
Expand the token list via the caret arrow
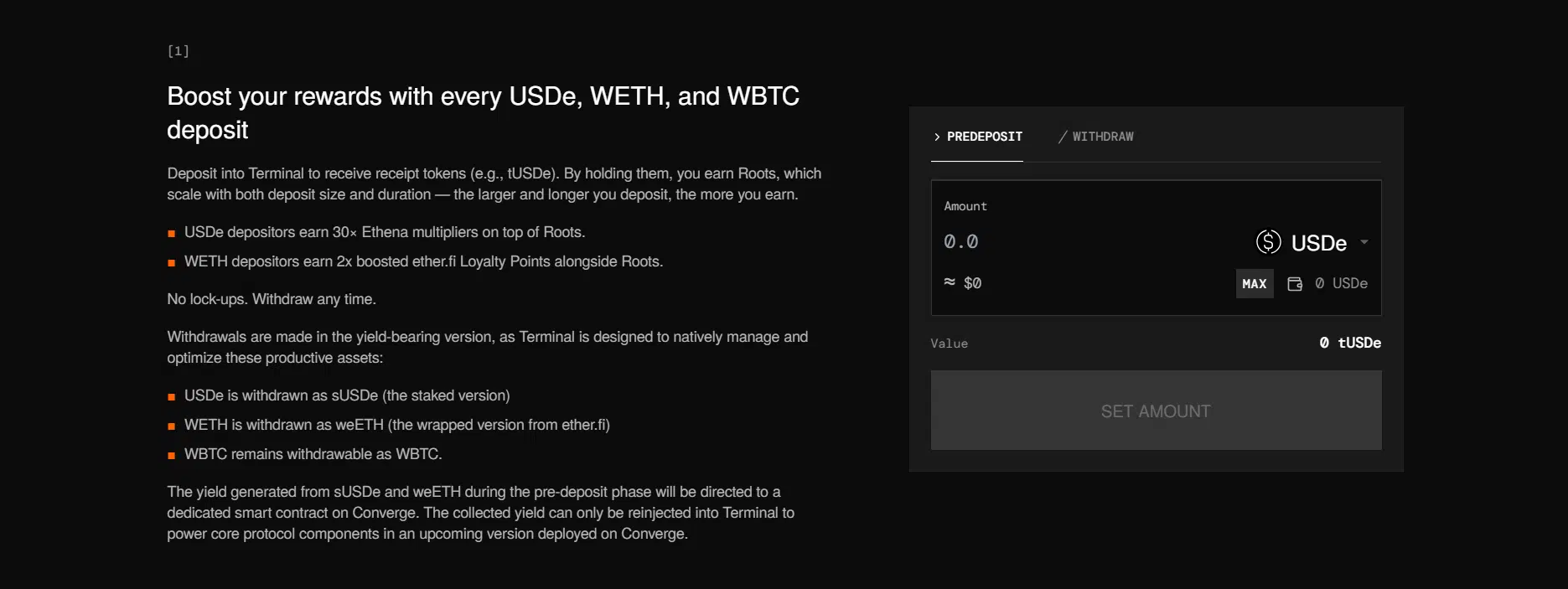[1364, 242]
